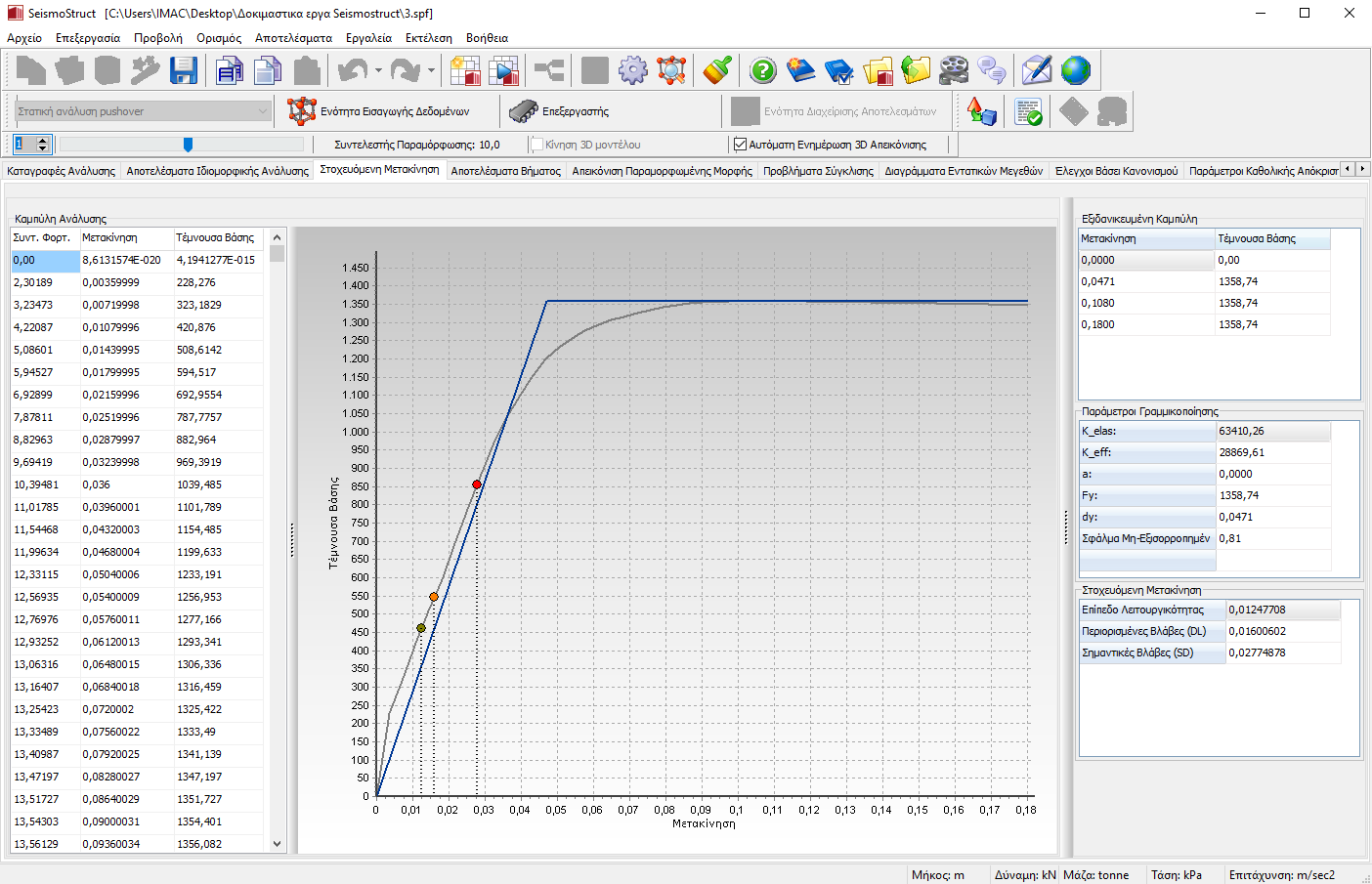The width and height of the screenshot is (1372, 884).
Task: Open the Στατική ανάλυση pushover dropdown
Action: (262, 111)
